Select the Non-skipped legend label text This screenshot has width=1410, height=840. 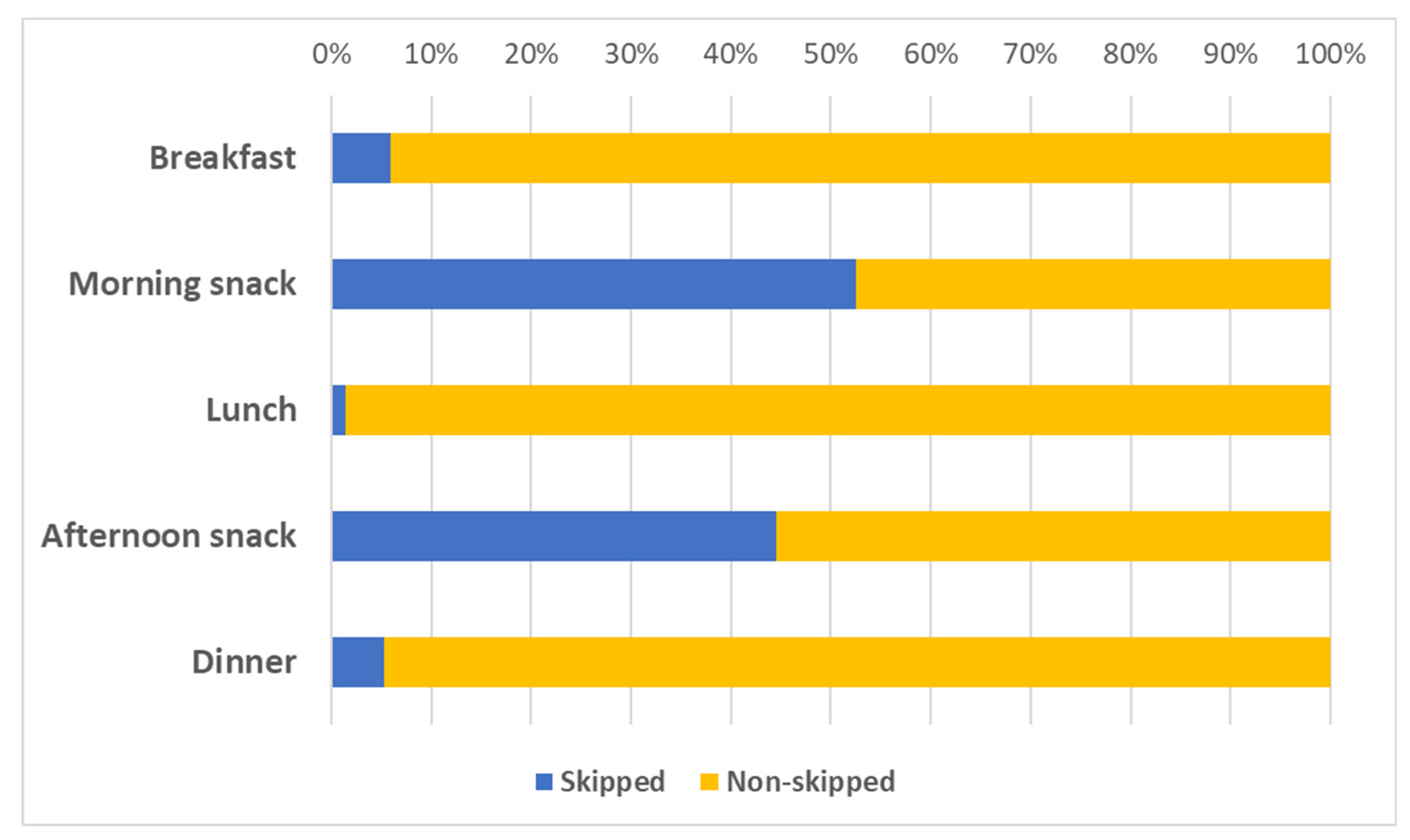click(810, 782)
